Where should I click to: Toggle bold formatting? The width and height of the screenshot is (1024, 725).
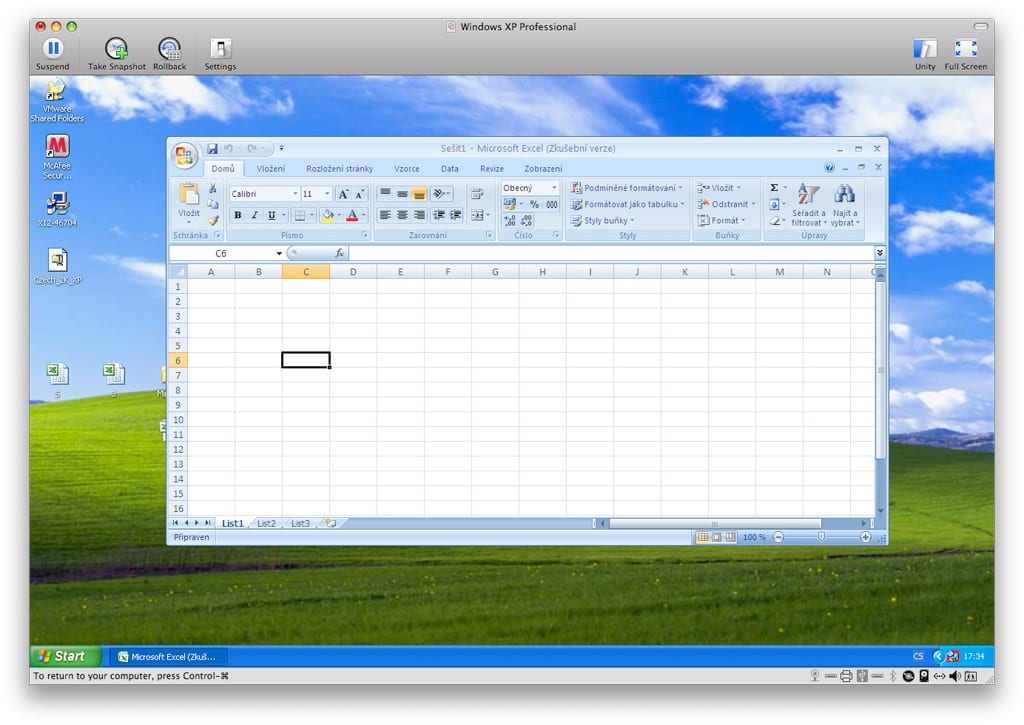click(x=238, y=215)
